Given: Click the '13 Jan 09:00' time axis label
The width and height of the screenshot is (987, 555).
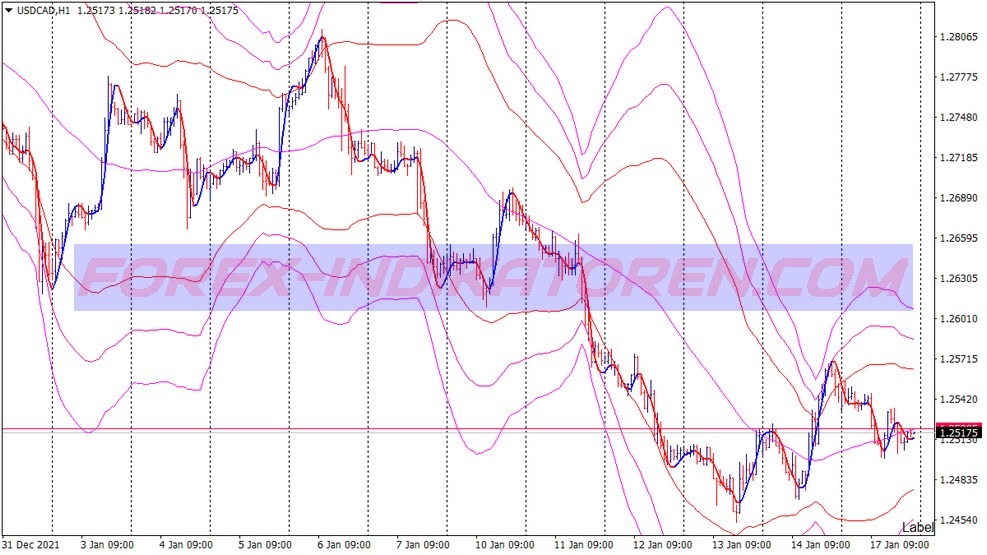Looking at the screenshot, I should (741, 544).
